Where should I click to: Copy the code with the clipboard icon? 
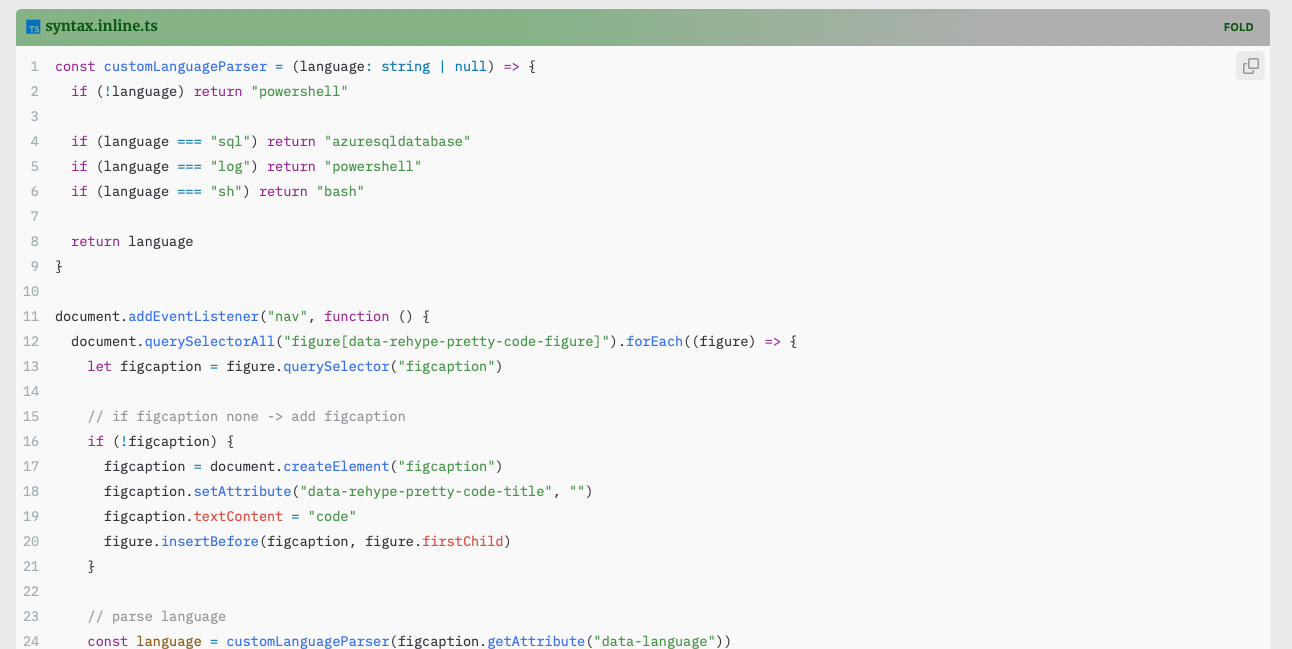[x=1250, y=67]
